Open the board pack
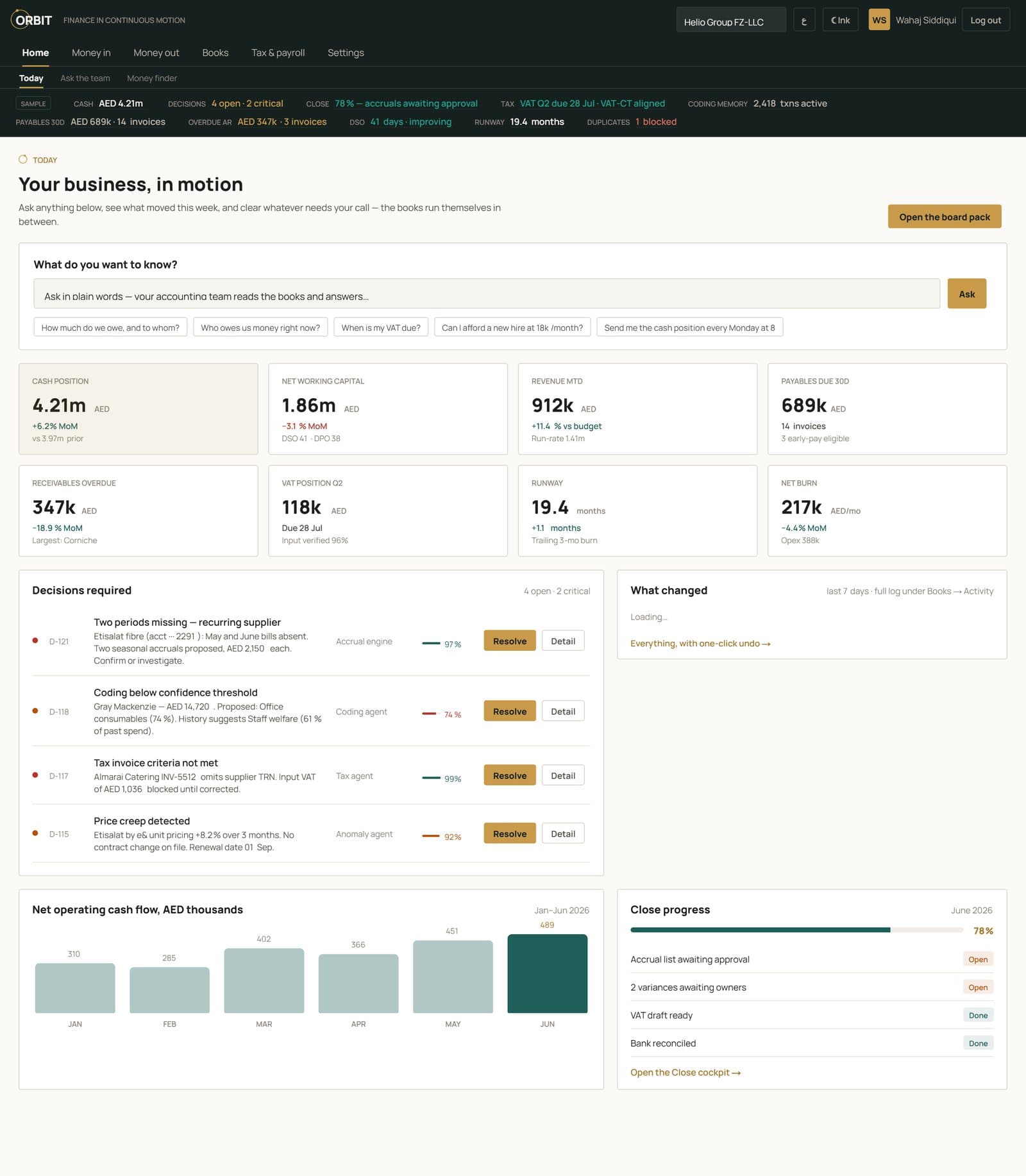This screenshot has width=1026, height=1176. 945,217
